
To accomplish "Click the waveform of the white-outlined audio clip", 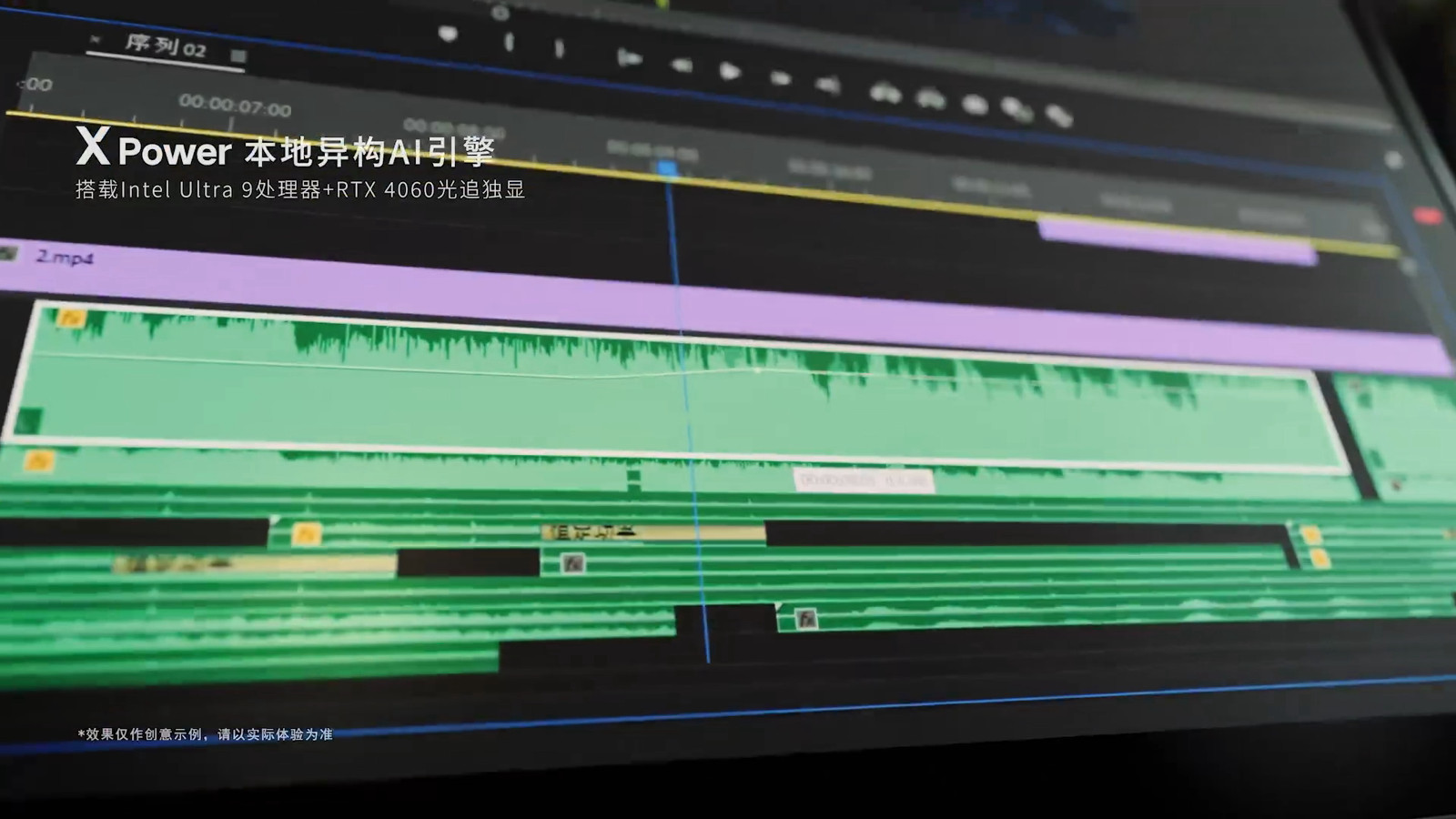I will (678, 387).
